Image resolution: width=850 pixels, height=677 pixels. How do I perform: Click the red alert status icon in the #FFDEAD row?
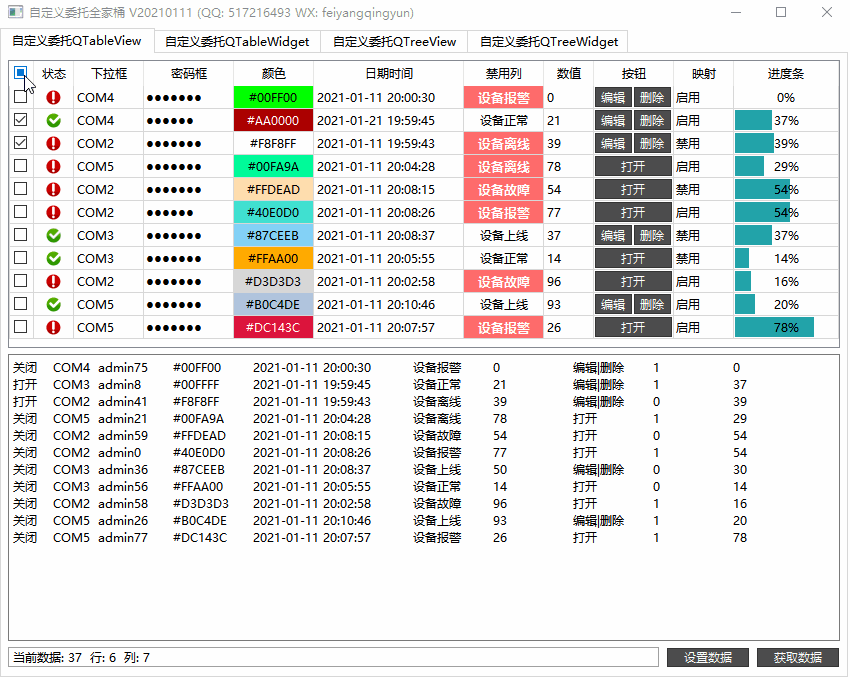coord(53,190)
